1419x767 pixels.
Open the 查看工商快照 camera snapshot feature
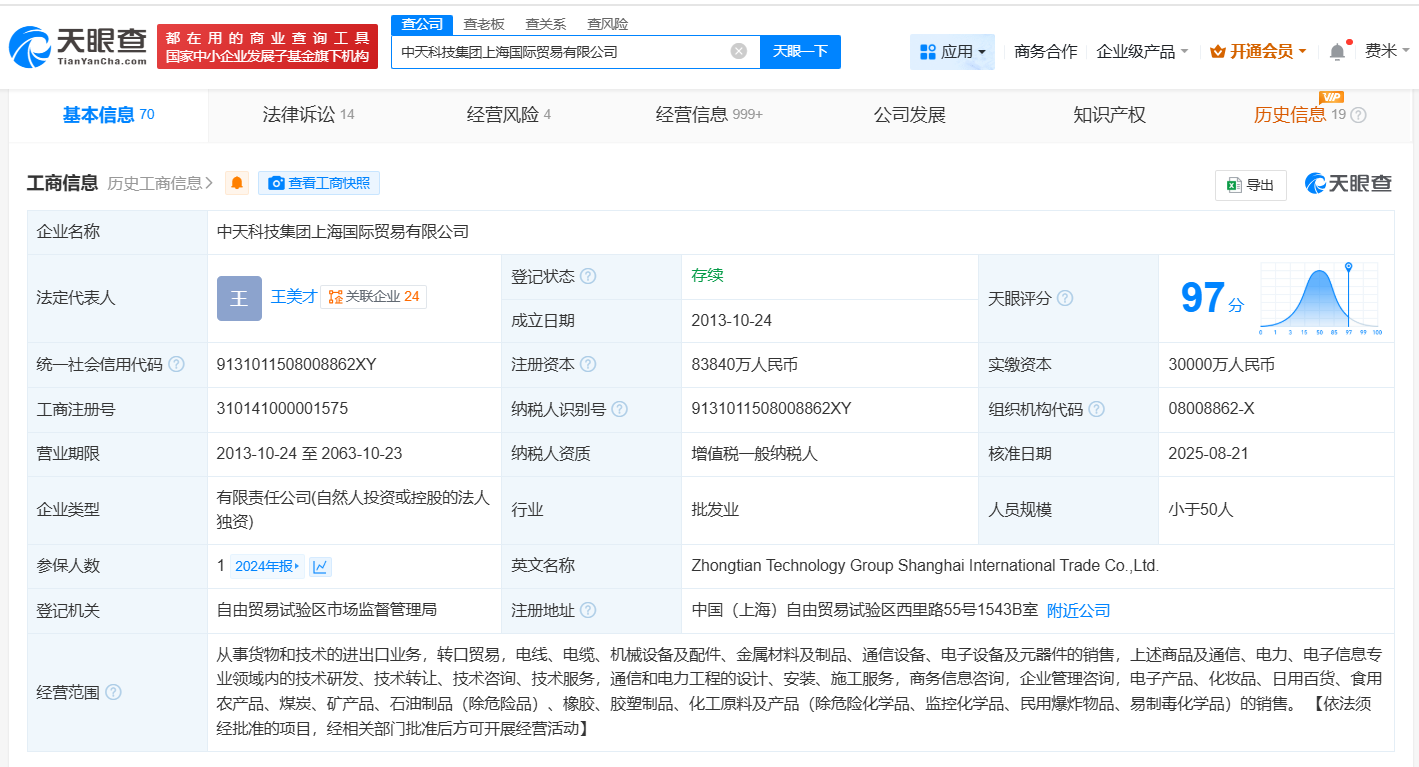pyautogui.click(x=318, y=183)
